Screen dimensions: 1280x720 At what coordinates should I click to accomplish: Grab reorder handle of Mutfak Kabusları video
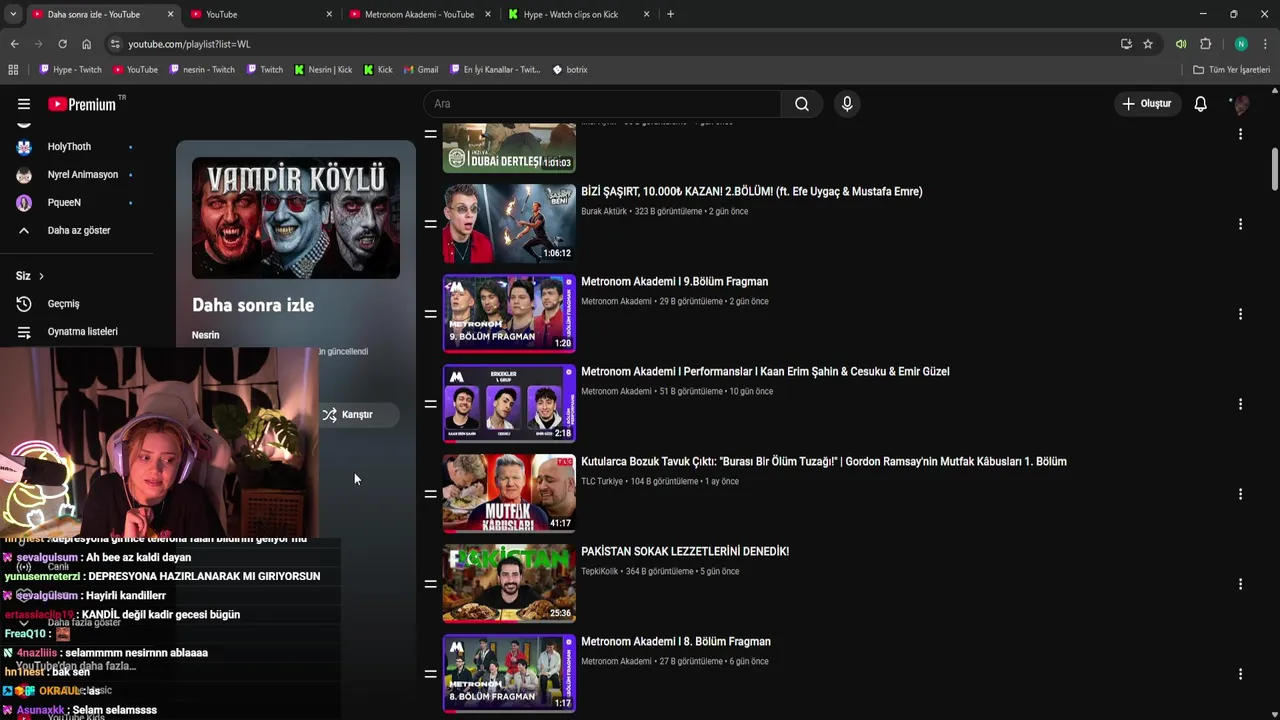tap(430, 494)
